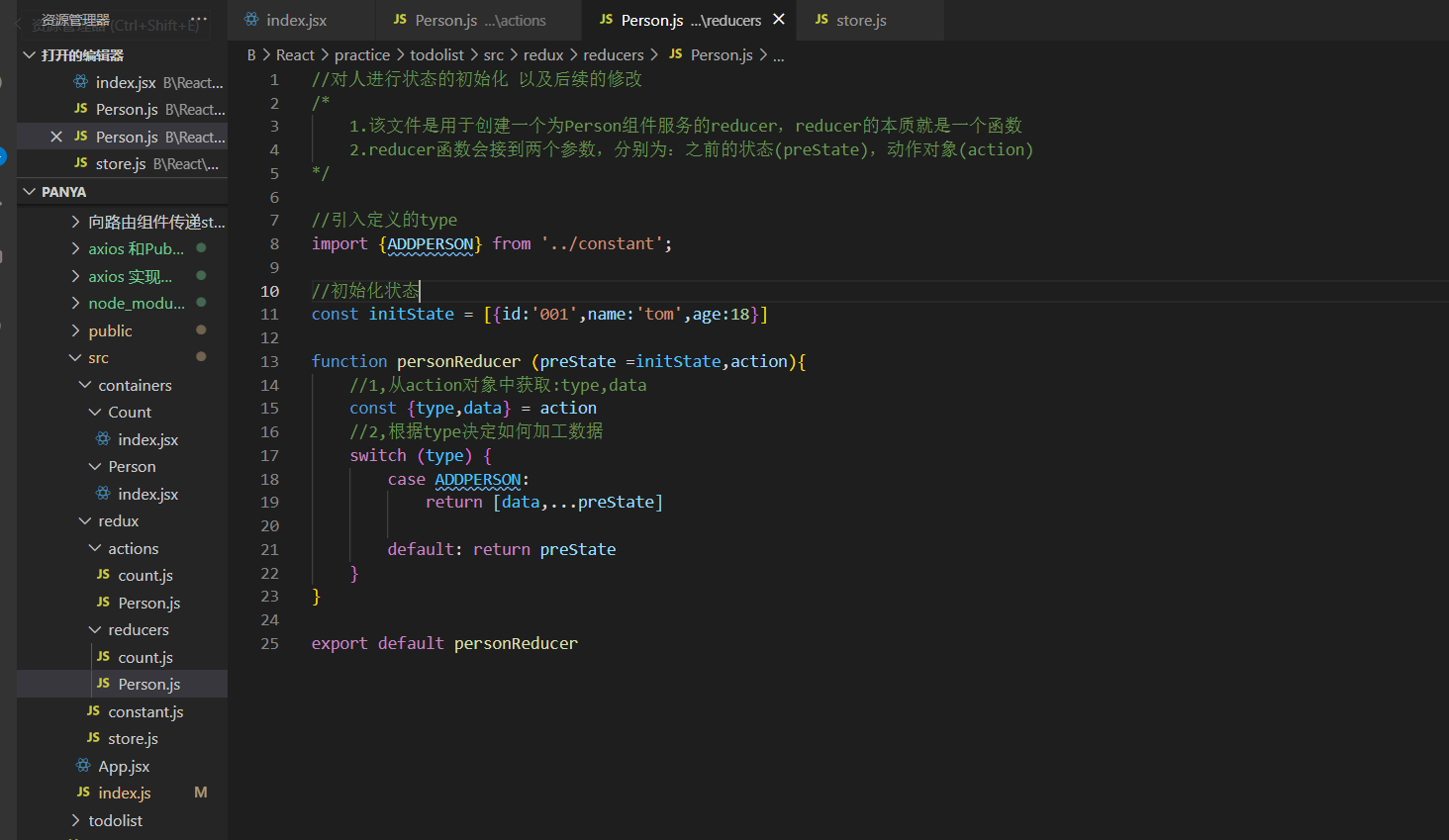Click the React breadcrumb segment
1449x840 pixels.
295,55
